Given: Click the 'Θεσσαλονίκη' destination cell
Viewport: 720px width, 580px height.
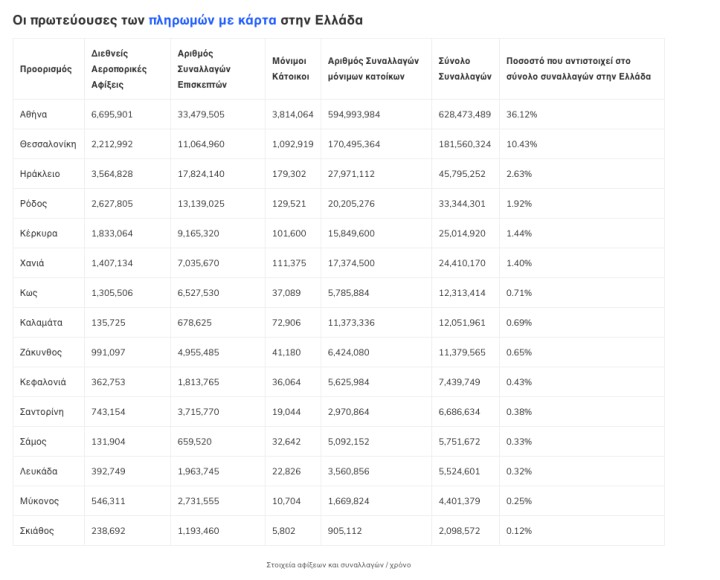Looking at the screenshot, I should [x=48, y=144].
